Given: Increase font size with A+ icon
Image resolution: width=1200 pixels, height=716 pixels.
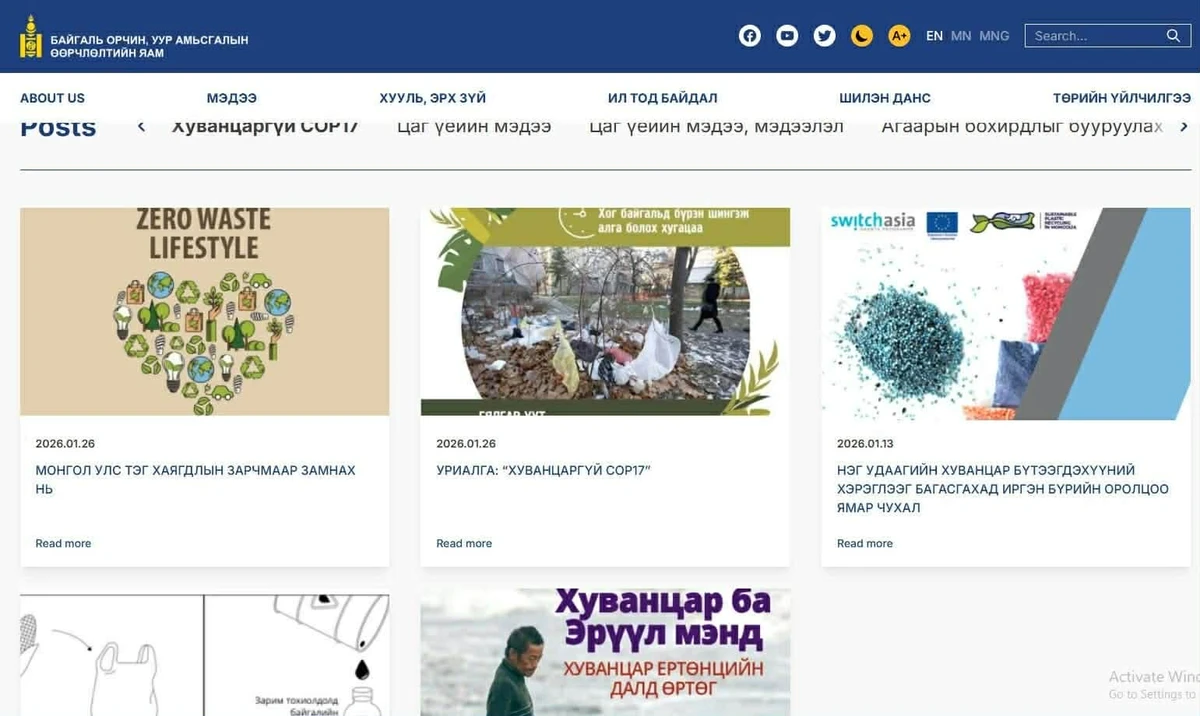Looking at the screenshot, I should pos(899,36).
